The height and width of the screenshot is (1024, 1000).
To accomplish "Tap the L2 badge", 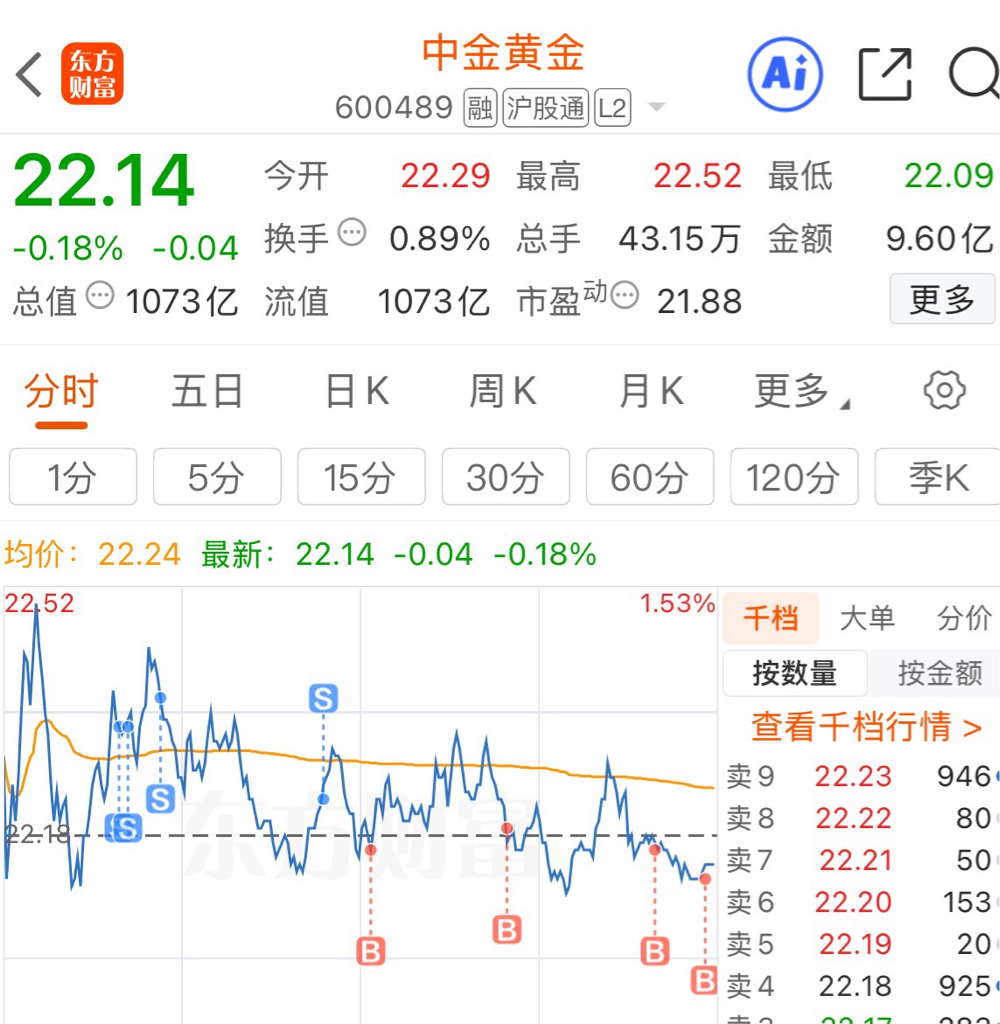I will pyautogui.click(x=613, y=108).
